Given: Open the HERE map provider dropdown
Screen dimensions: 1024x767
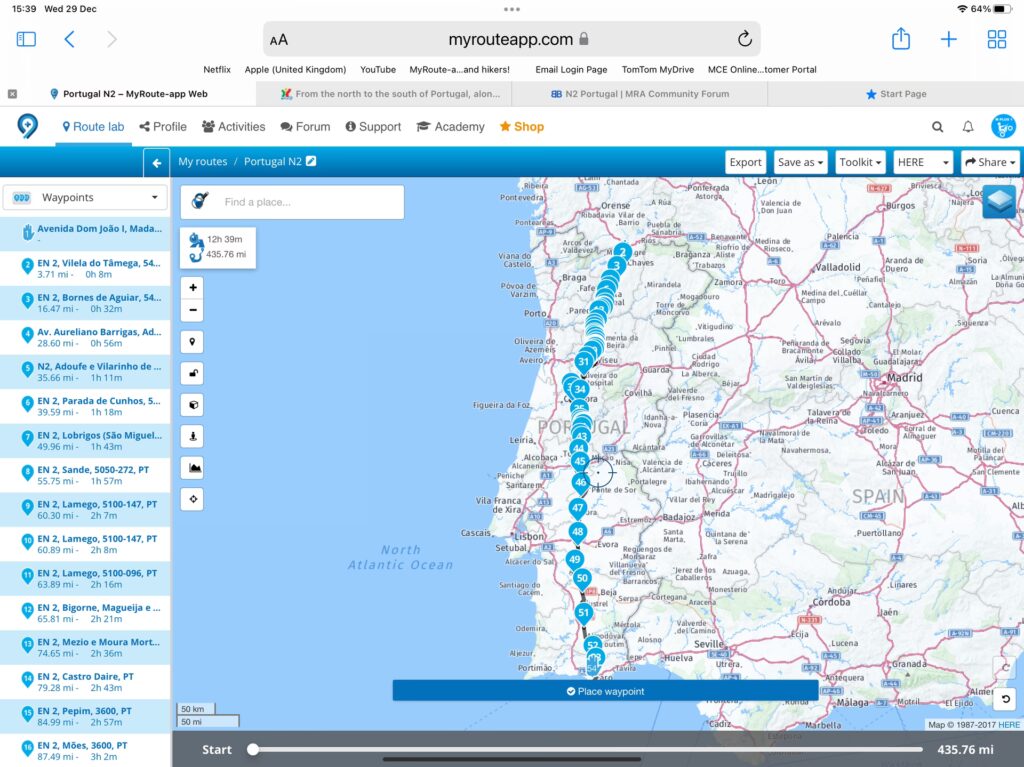Looking at the screenshot, I should (x=923, y=162).
